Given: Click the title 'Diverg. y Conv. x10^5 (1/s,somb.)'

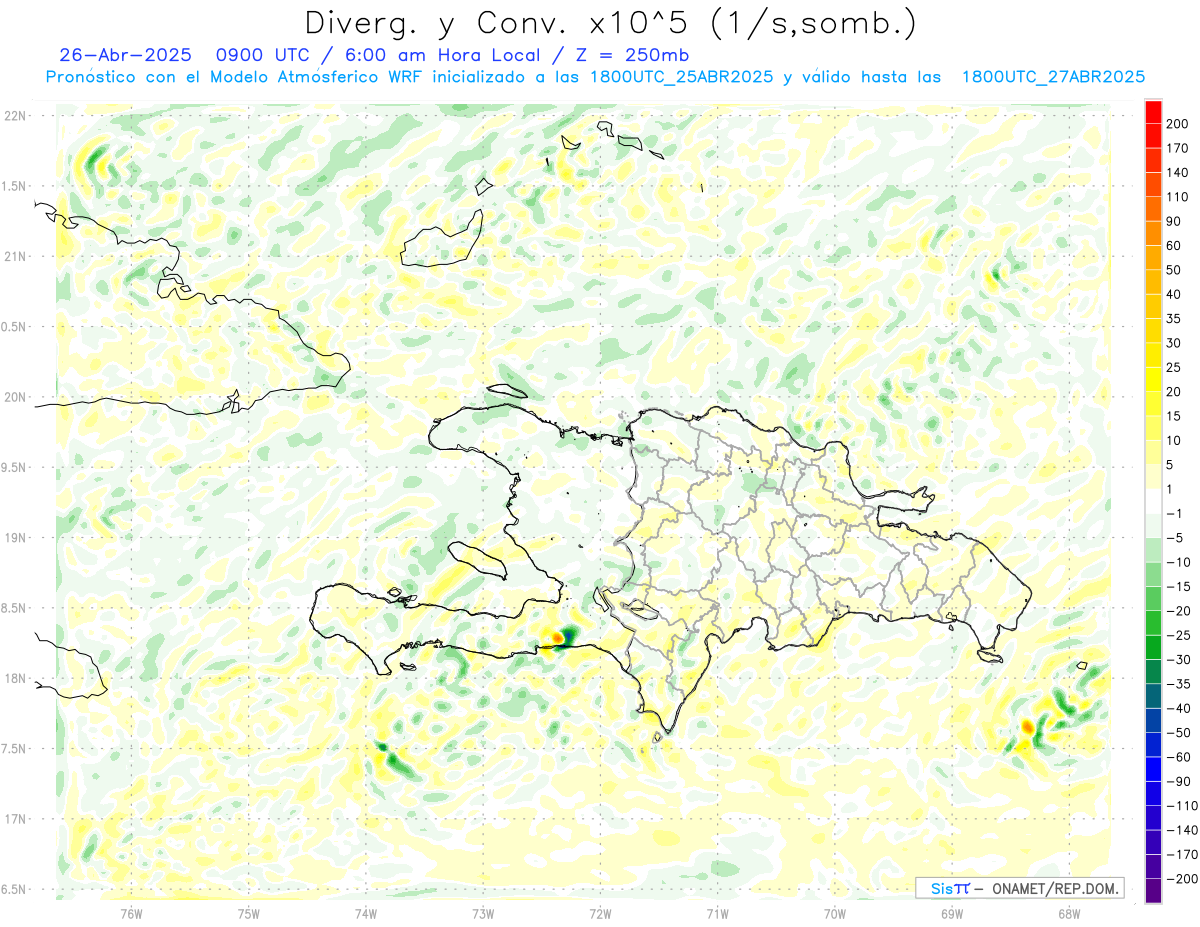Looking at the screenshot, I should point(610,23).
